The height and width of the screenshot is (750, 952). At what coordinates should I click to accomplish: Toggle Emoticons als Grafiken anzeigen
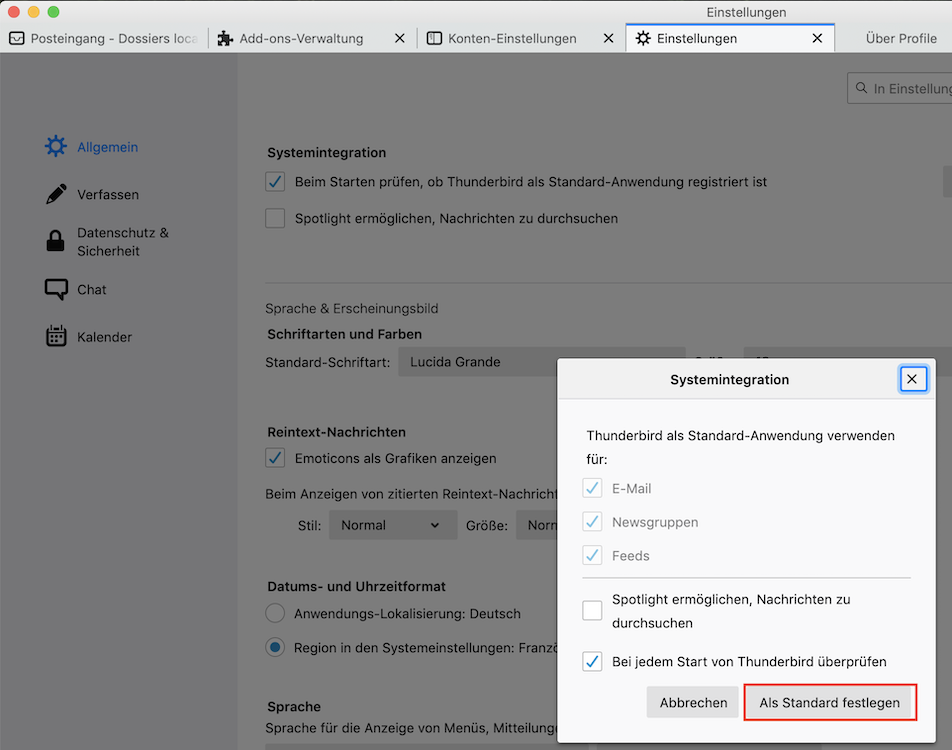pyautogui.click(x=275, y=457)
